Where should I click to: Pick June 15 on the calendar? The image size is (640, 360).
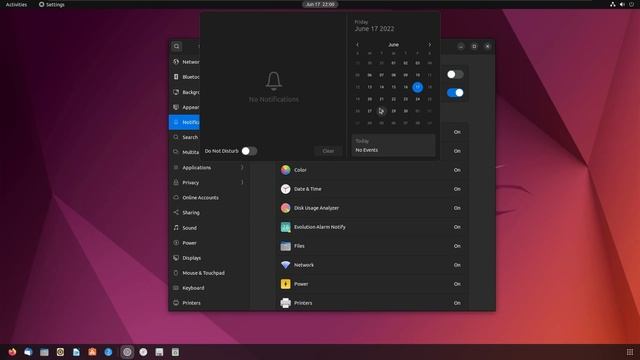point(393,87)
